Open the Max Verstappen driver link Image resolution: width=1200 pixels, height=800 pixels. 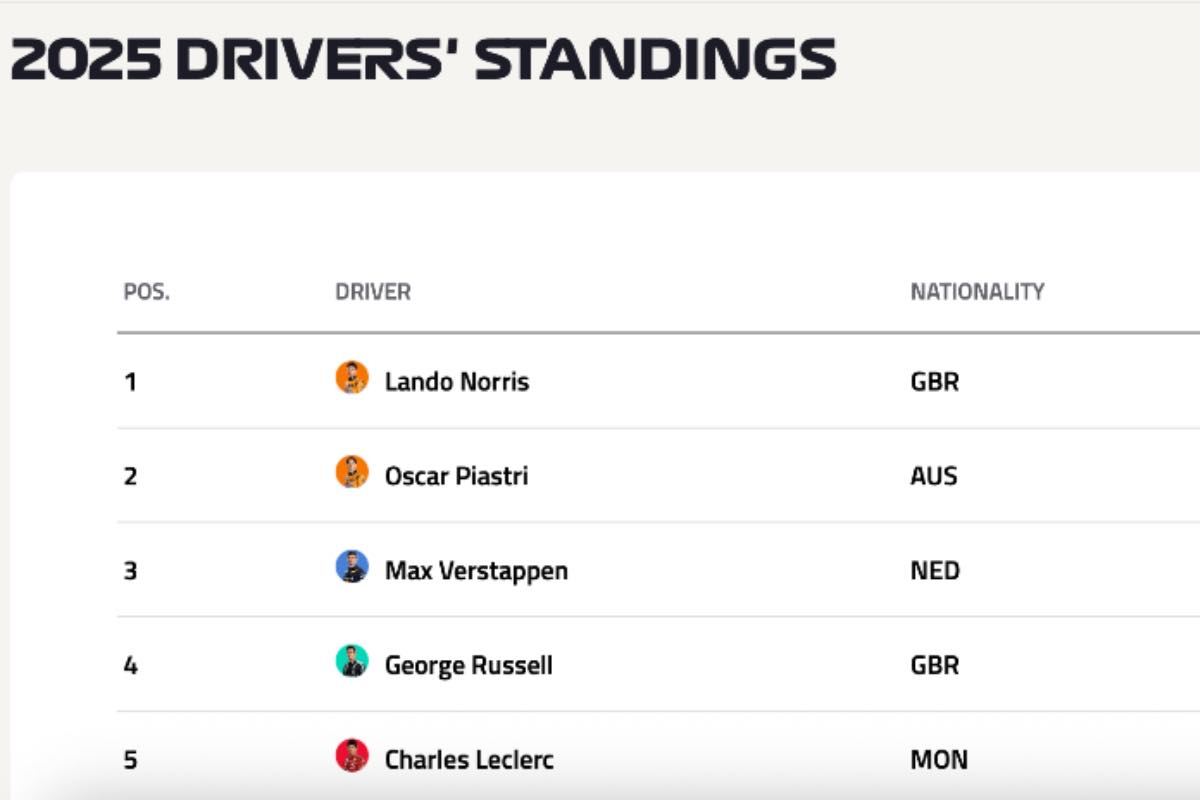pos(476,570)
